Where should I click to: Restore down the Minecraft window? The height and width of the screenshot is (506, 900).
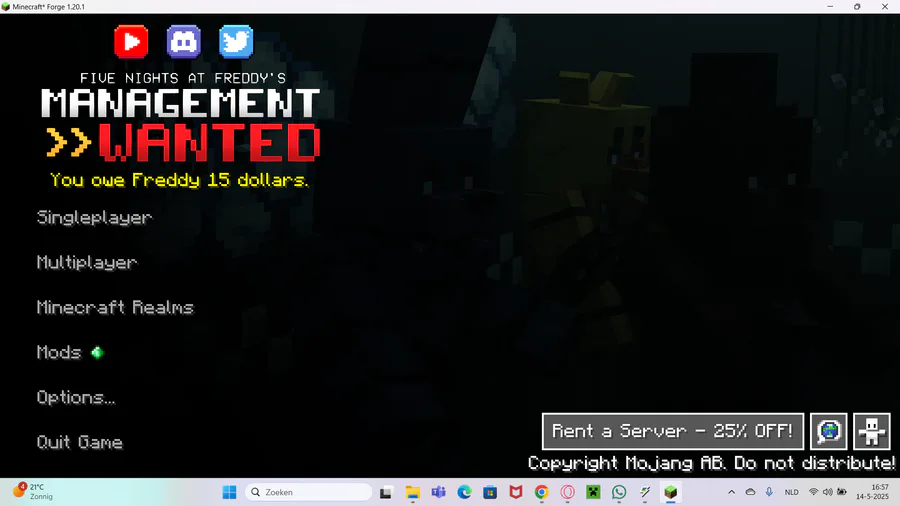pyautogui.click(x=857, y=7)
